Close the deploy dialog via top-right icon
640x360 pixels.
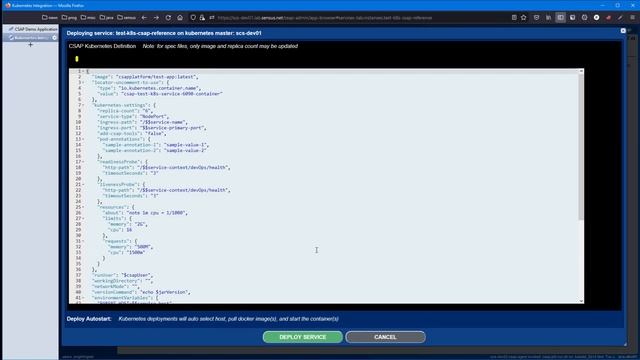623,31
